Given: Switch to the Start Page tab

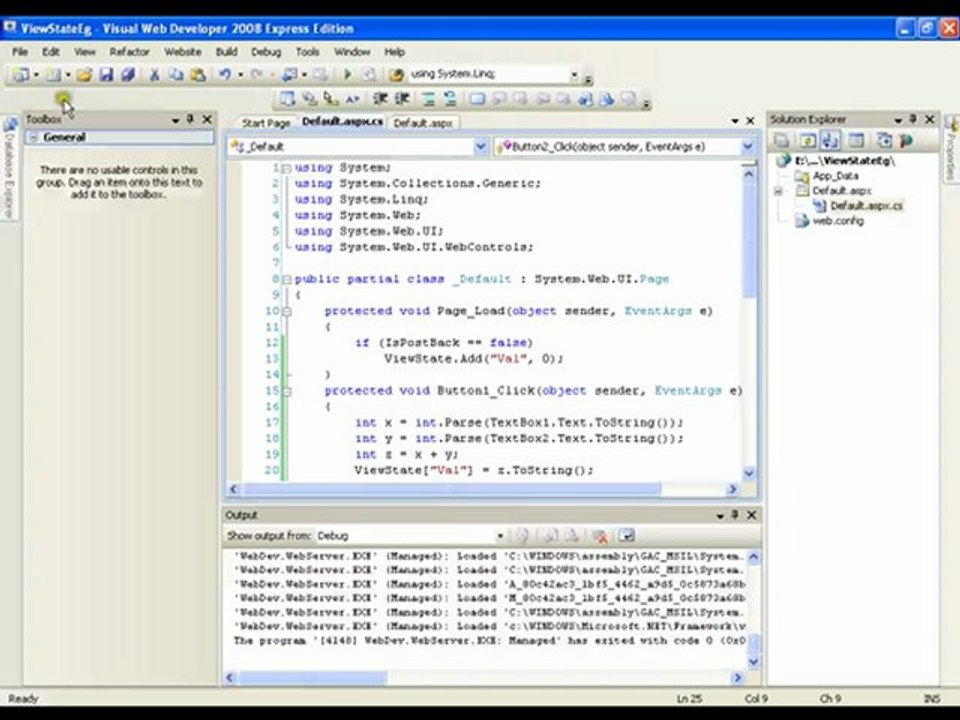Looking at the screenshot, I should click(266, 123).
